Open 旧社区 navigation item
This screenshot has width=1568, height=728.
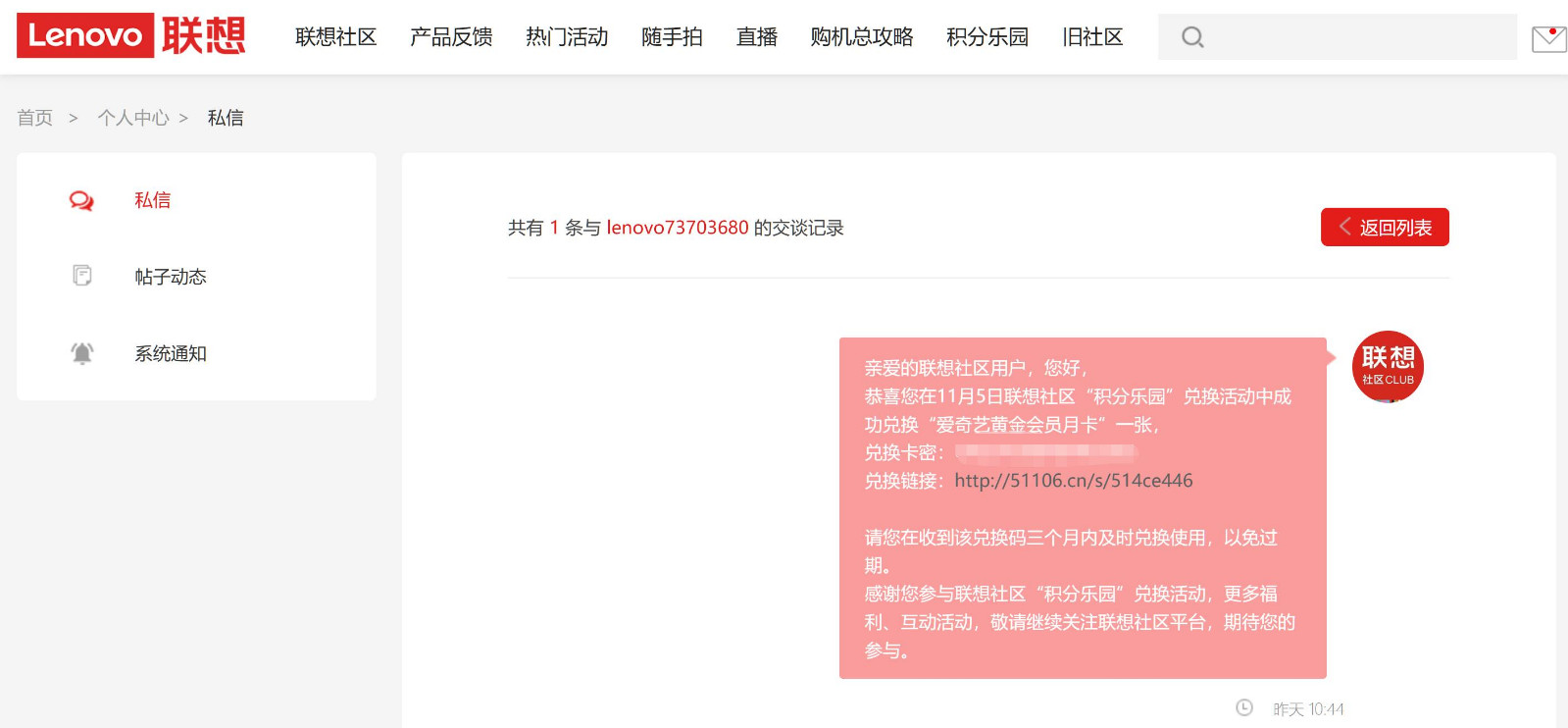1092,37
